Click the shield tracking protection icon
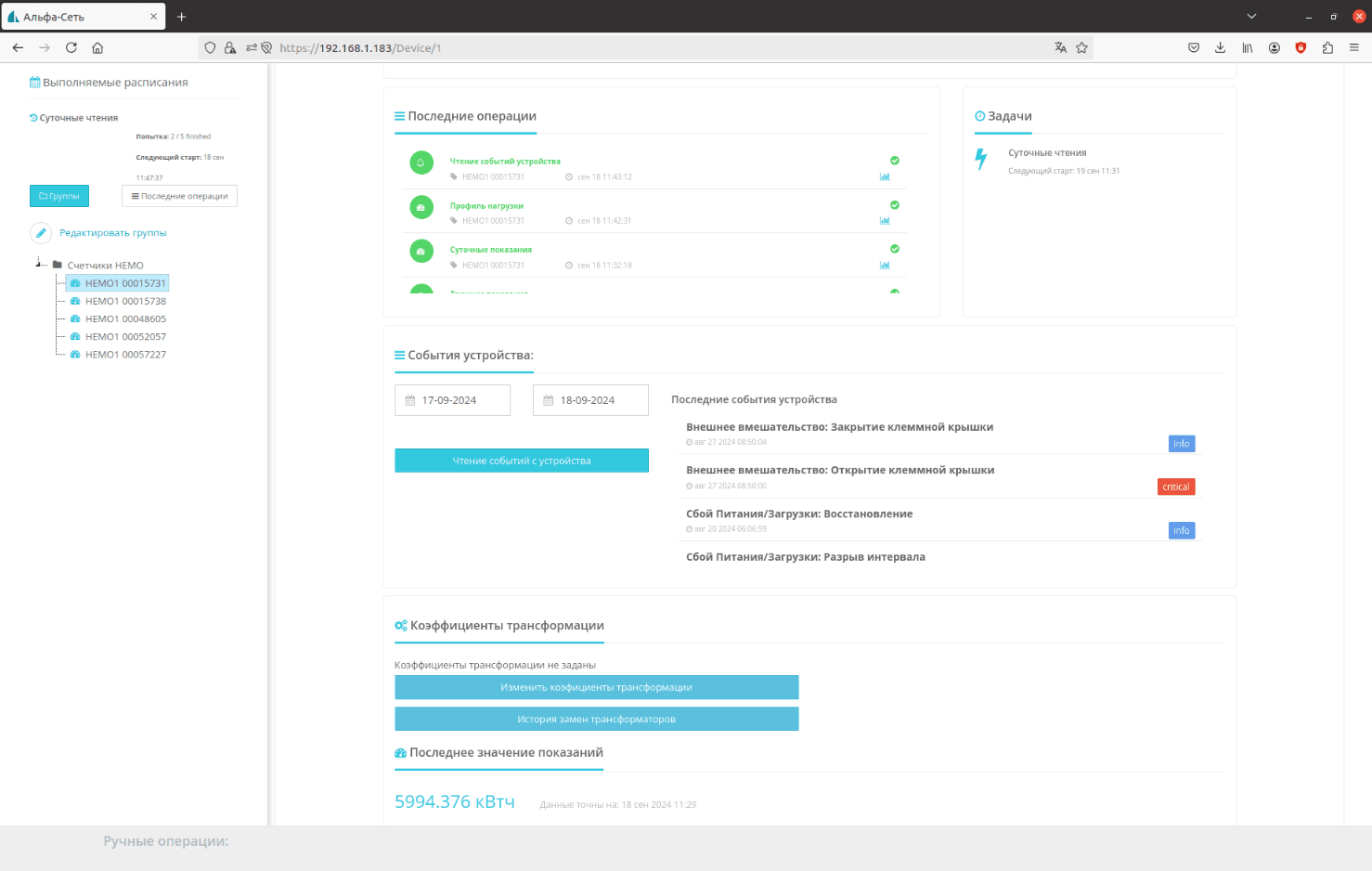 point(210,47)
